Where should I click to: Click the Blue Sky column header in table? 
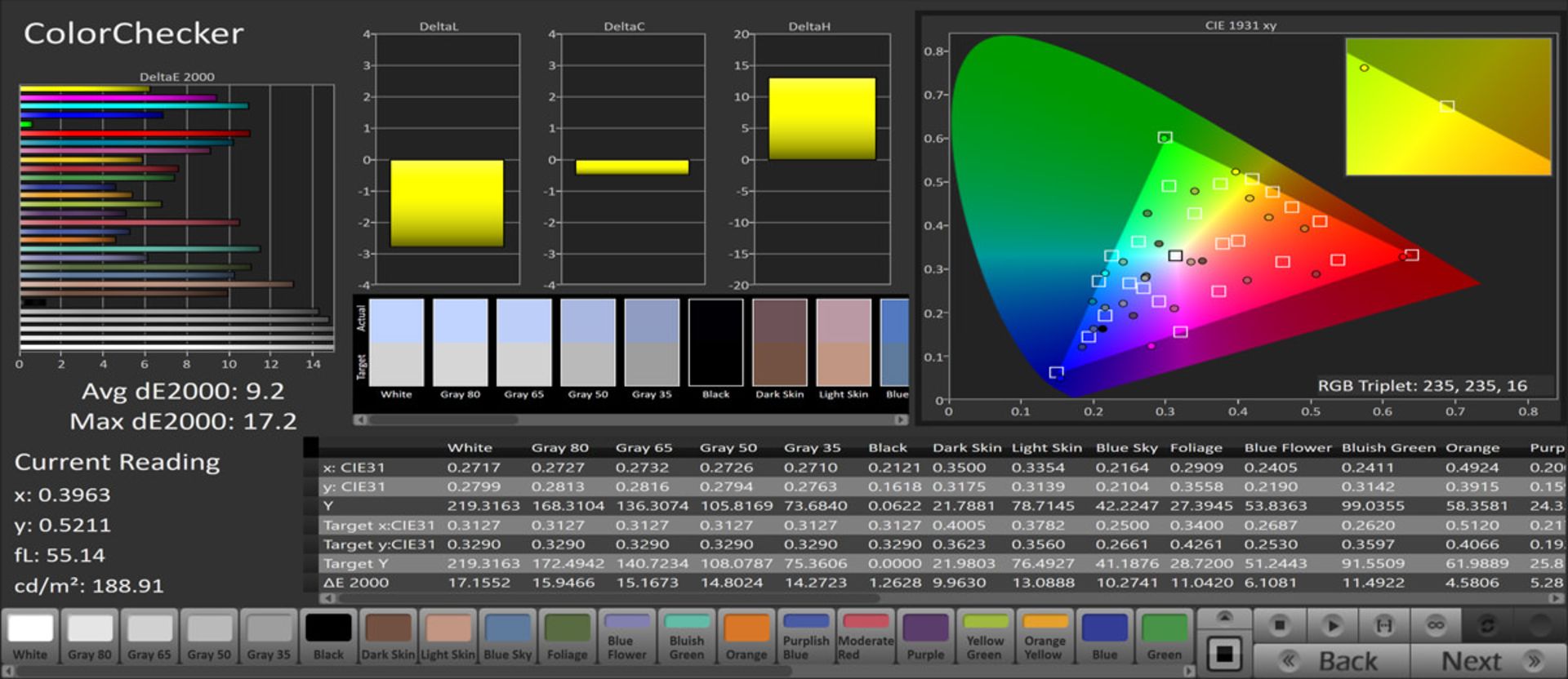point(1125,447)
